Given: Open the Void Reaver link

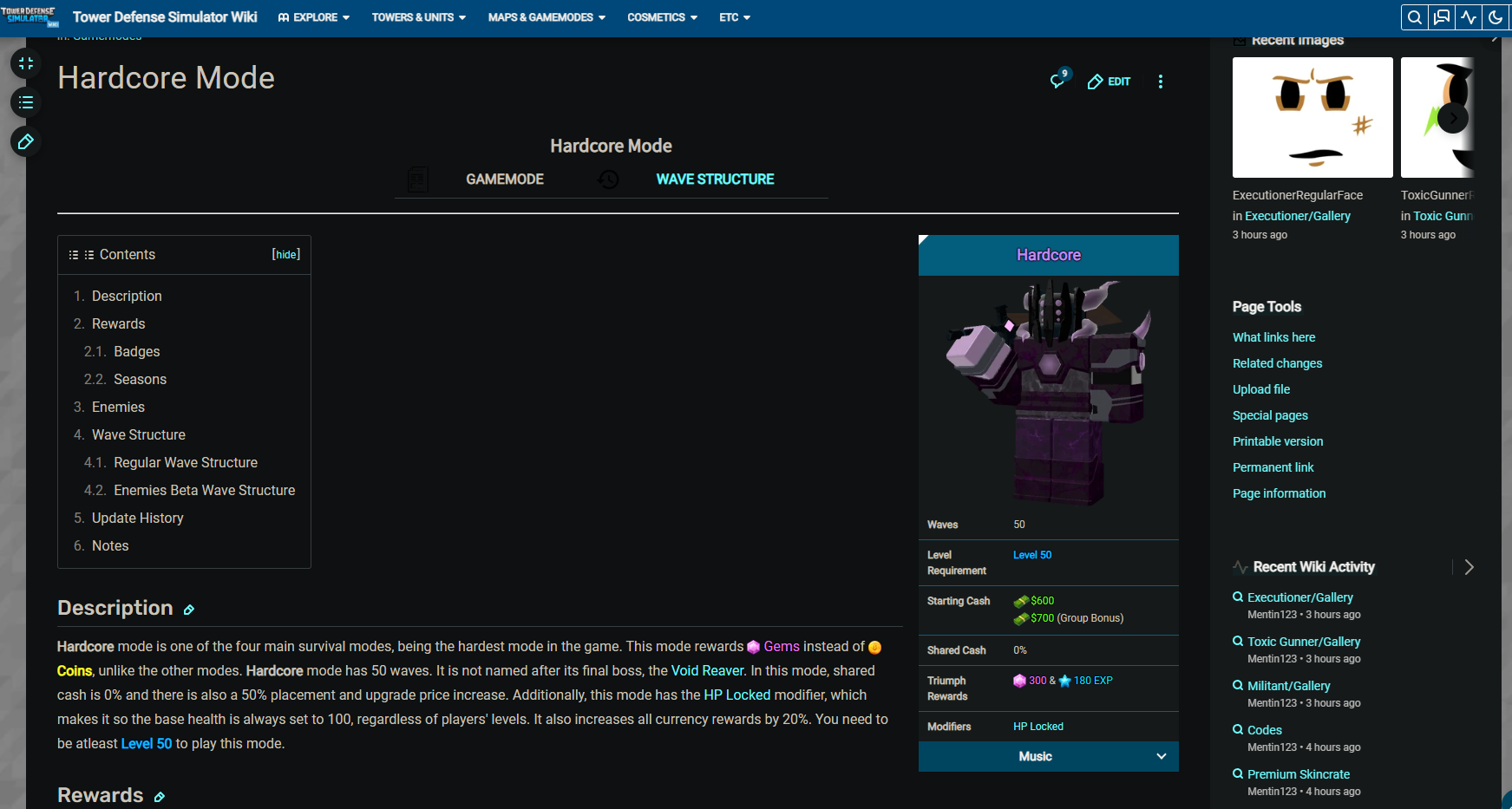Looking at the screenshot, I should 708,670.
